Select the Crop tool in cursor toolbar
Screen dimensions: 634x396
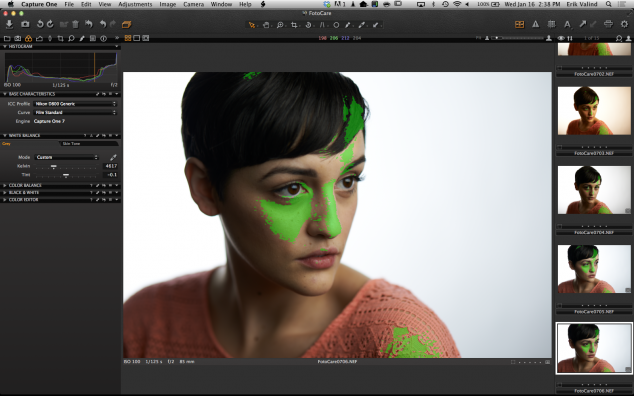click(294, 25)
